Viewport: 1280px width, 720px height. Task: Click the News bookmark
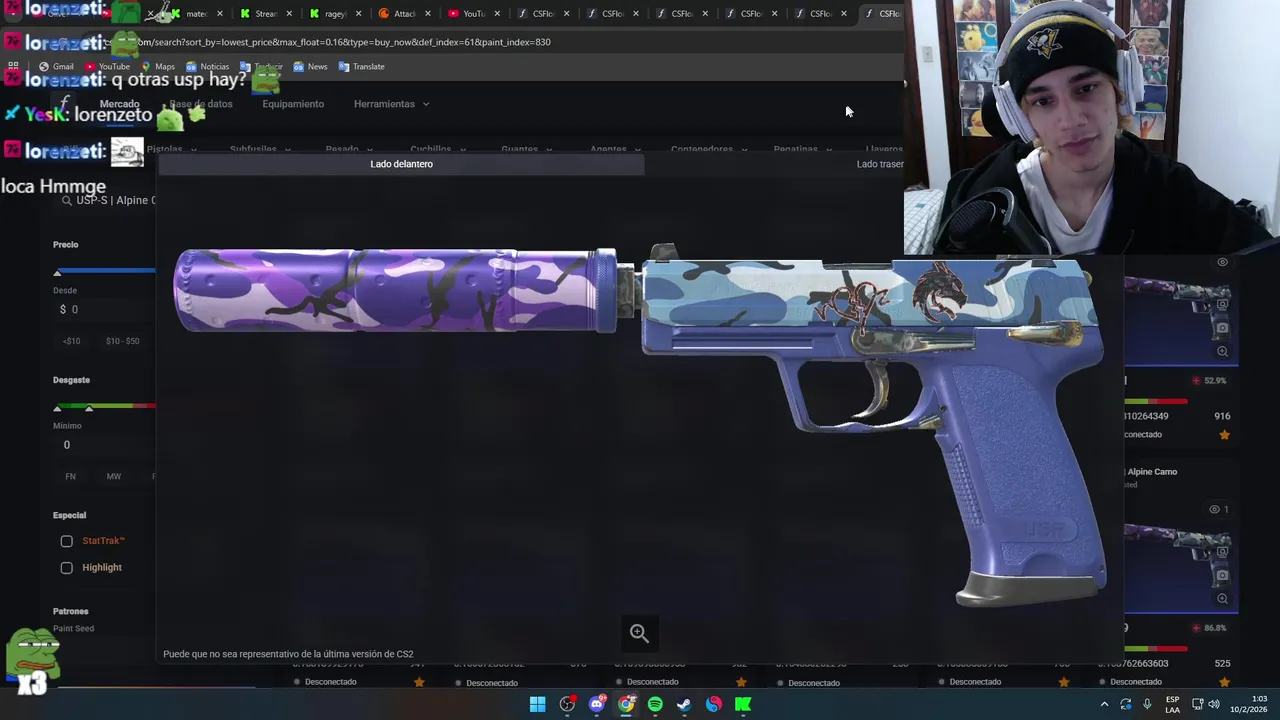[x=310, y=67]
